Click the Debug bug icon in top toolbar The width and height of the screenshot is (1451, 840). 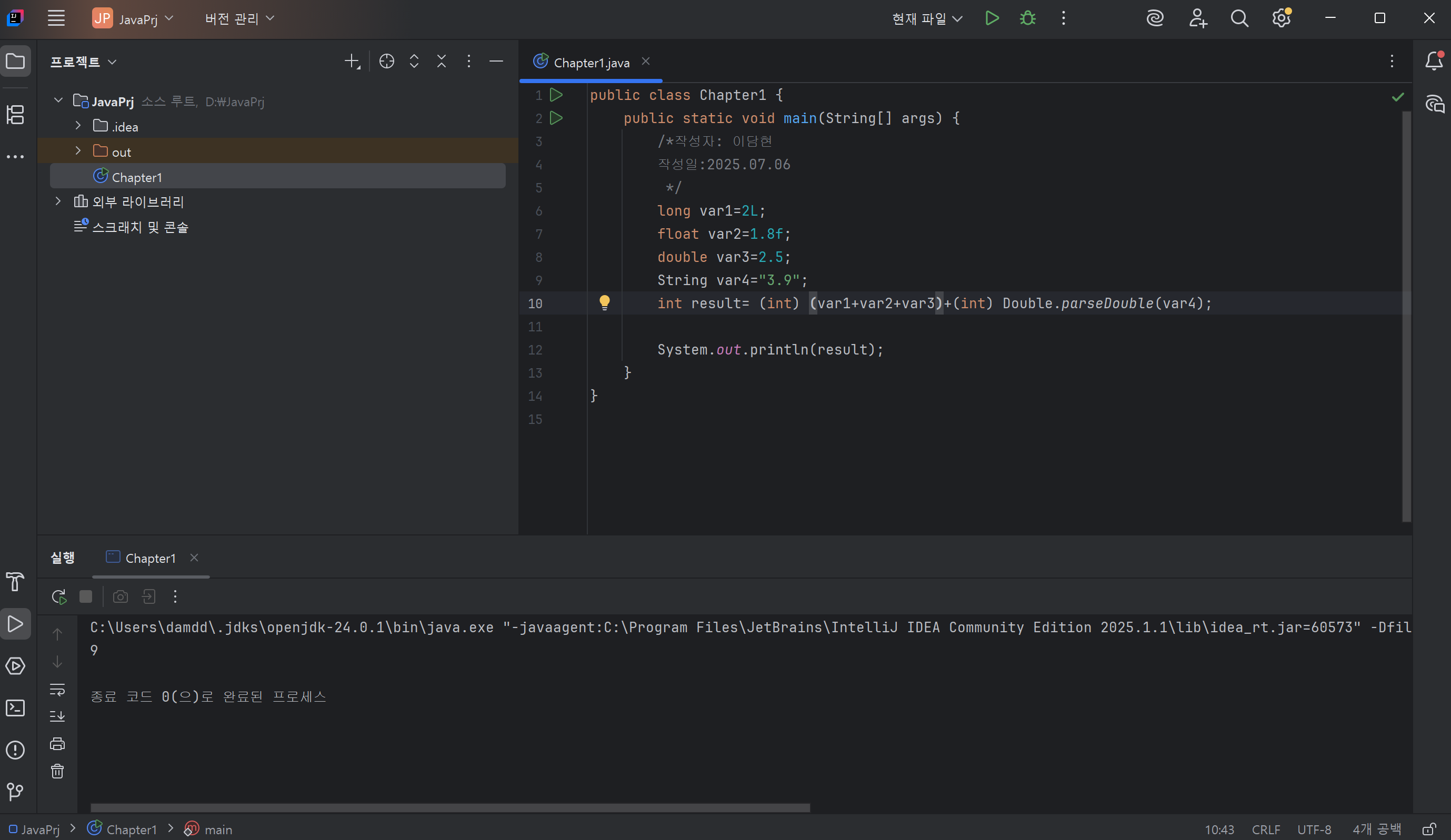1027,18
